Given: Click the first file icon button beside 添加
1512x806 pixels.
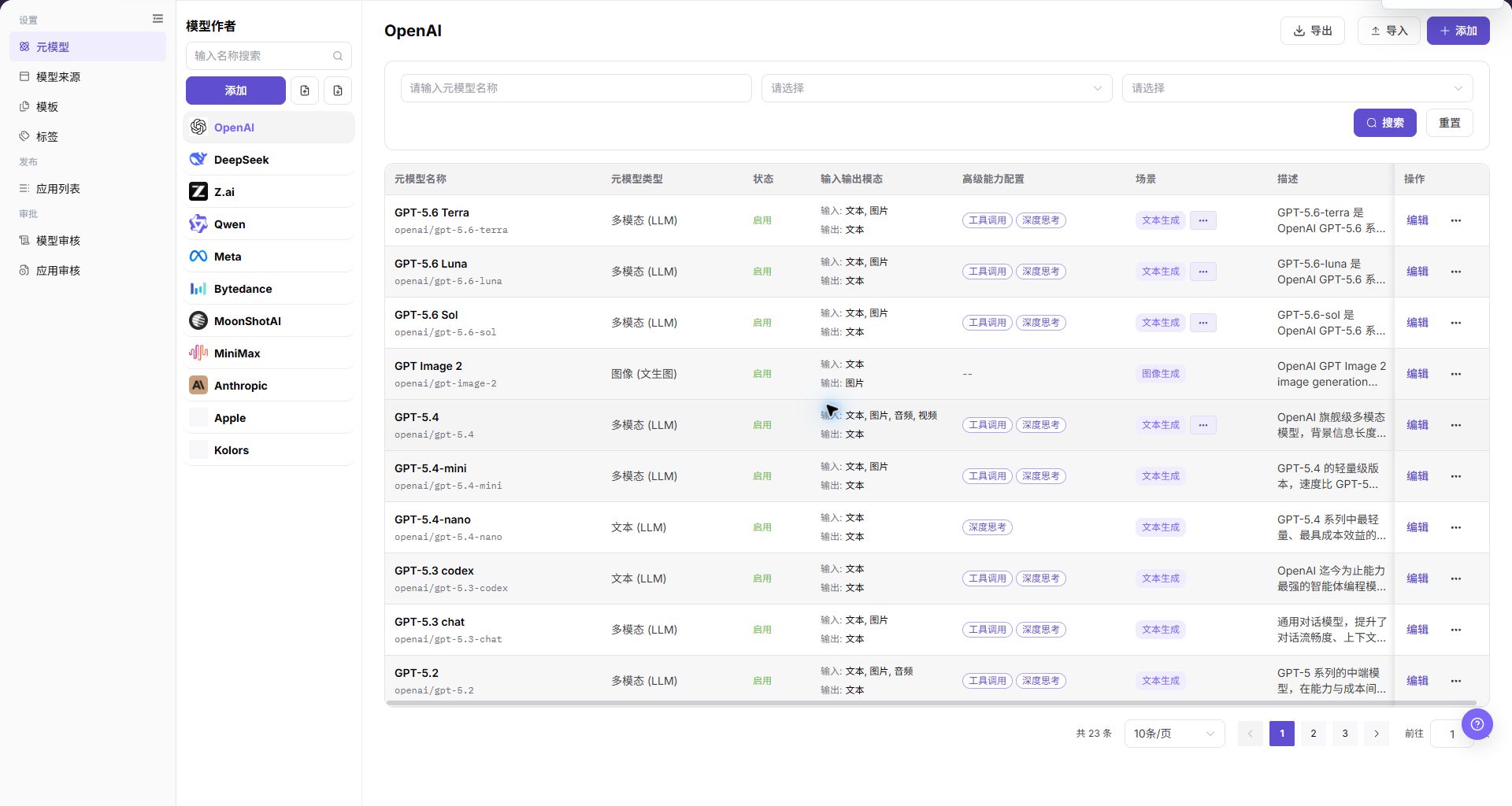Looking at the screenshot, I should click(x=305, y=91).
